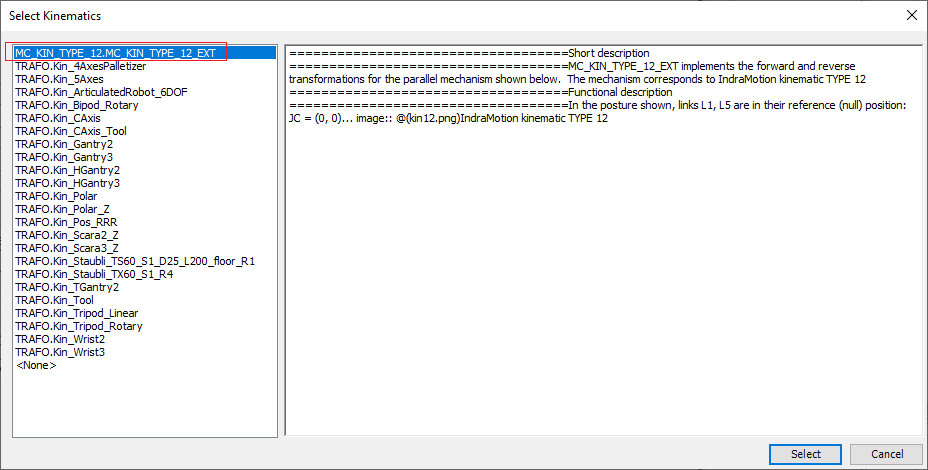Select TRAFO.Kin_CAxis_Tool entry

(71, 131)
